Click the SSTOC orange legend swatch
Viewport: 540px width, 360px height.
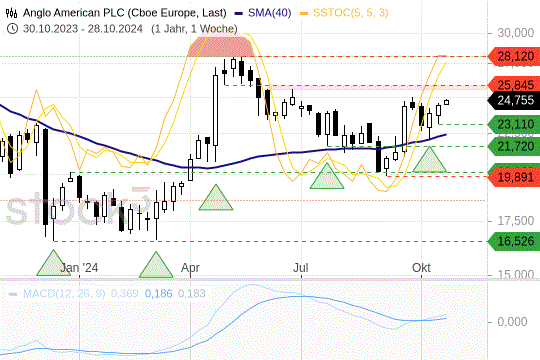tap(304, 13)
